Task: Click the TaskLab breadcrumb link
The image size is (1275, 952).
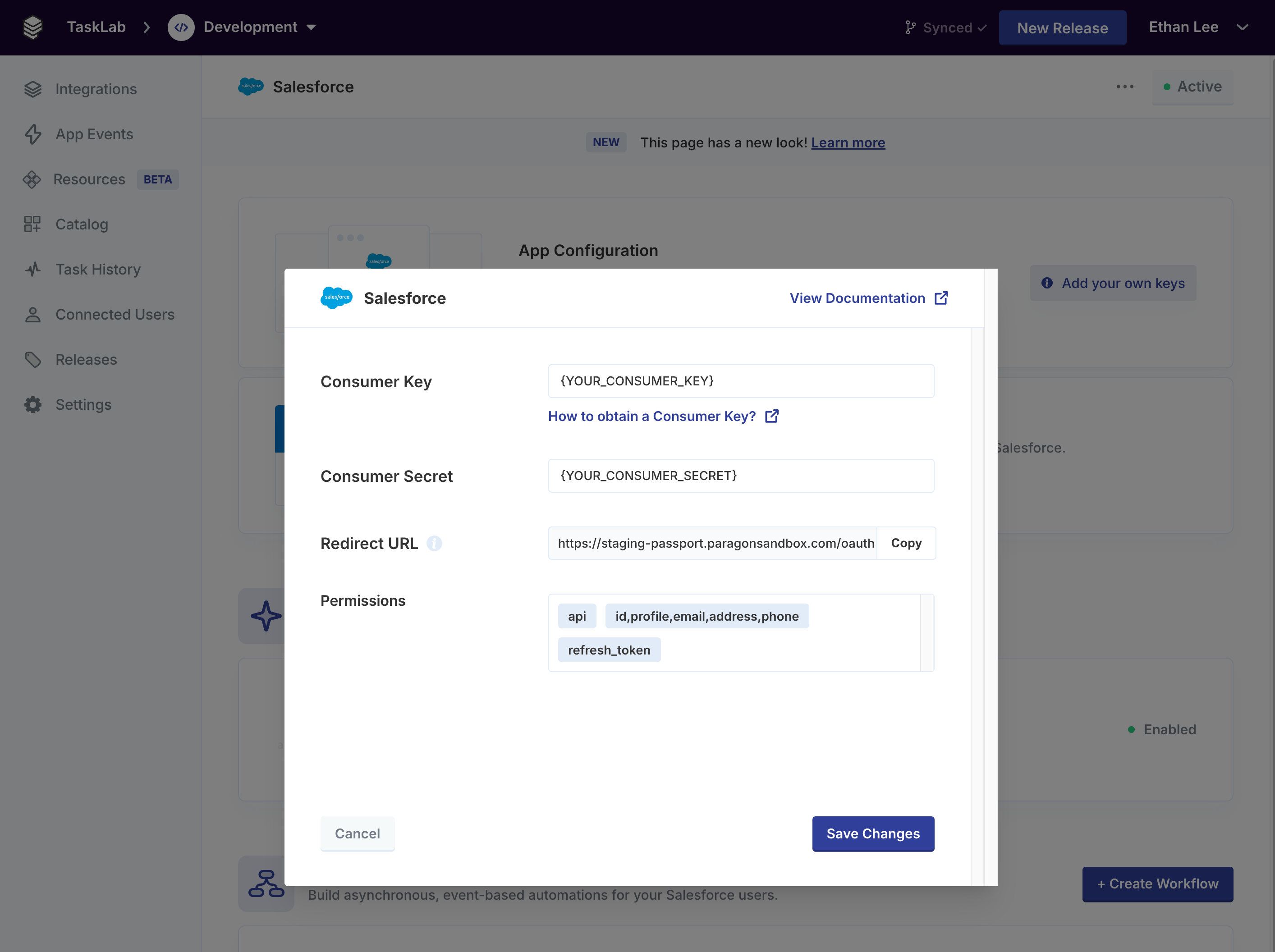Action: coord(96,27)
